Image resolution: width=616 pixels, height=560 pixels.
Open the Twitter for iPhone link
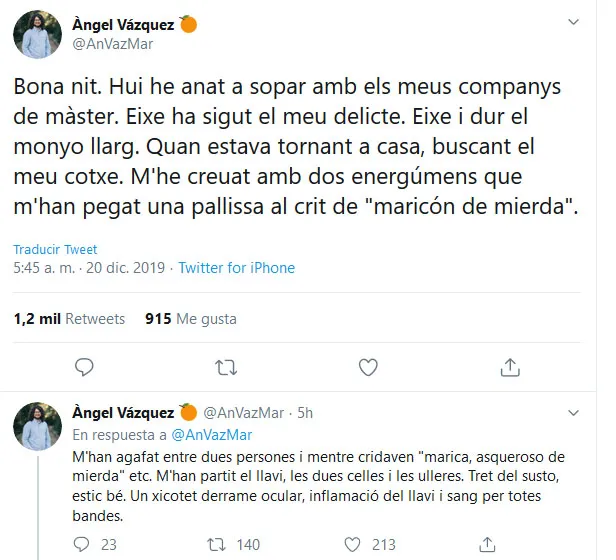(236, 268)
